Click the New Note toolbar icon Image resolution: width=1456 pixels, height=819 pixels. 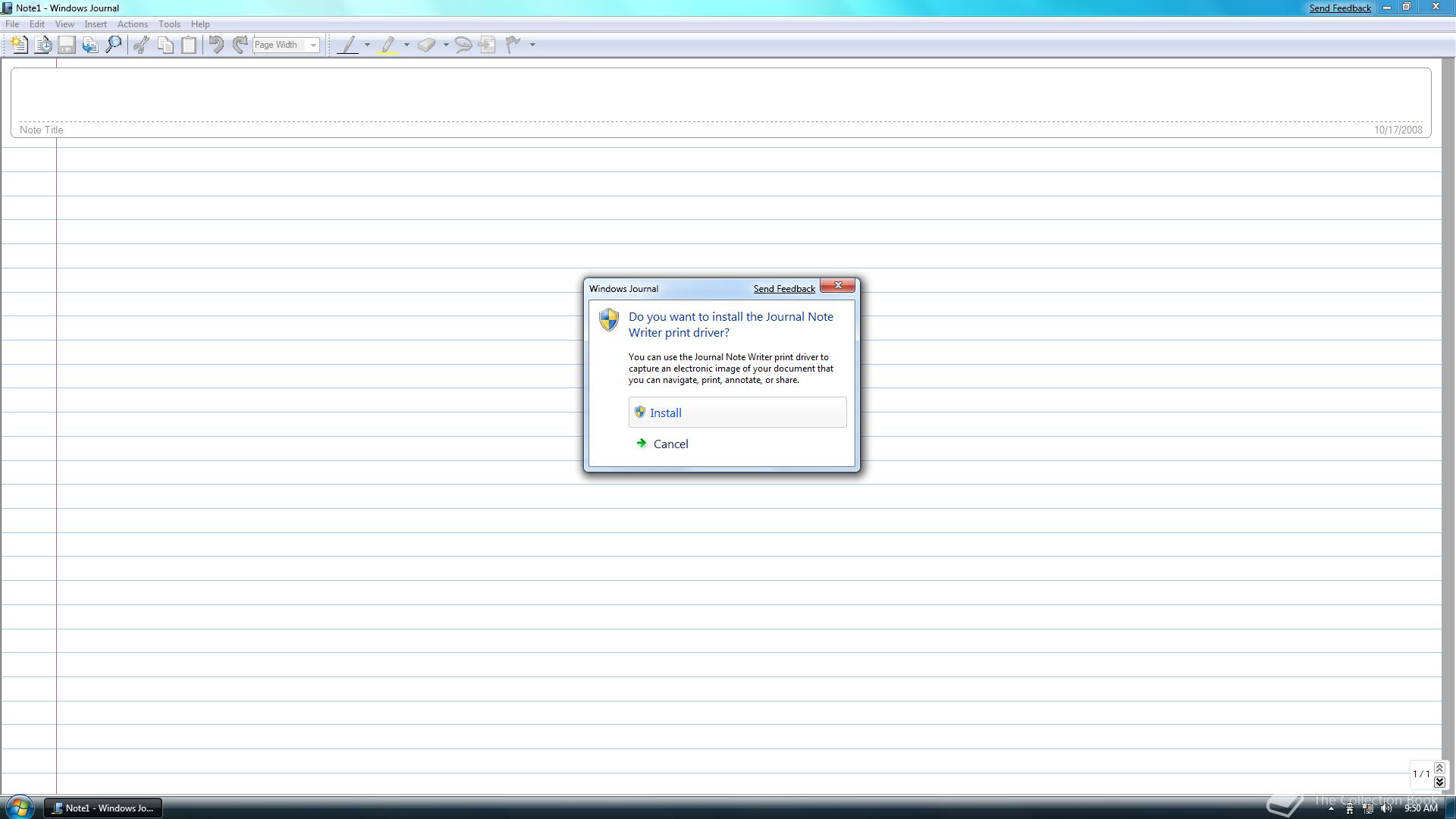[x=19, y=45]
